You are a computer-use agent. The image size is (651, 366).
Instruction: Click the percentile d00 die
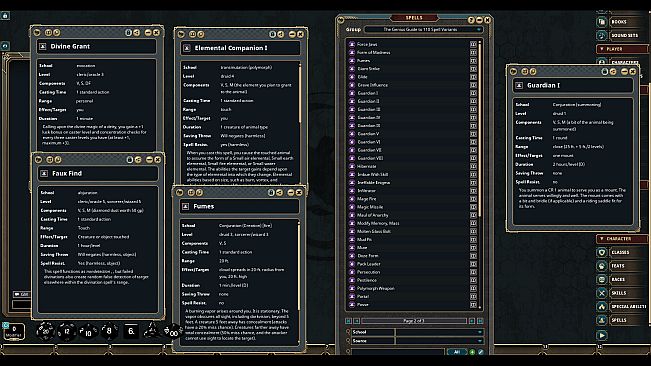[173, 332]
